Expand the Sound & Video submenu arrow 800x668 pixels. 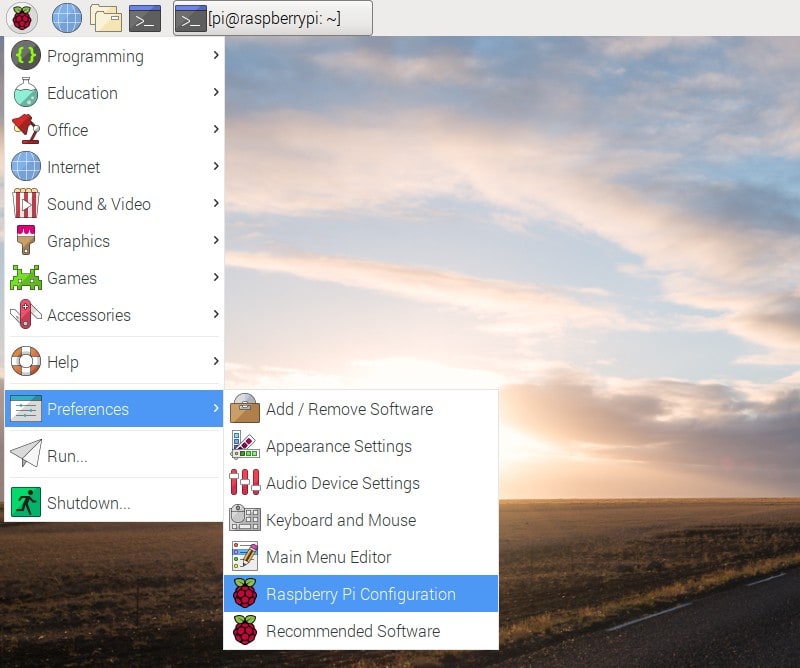coord(216,203)
